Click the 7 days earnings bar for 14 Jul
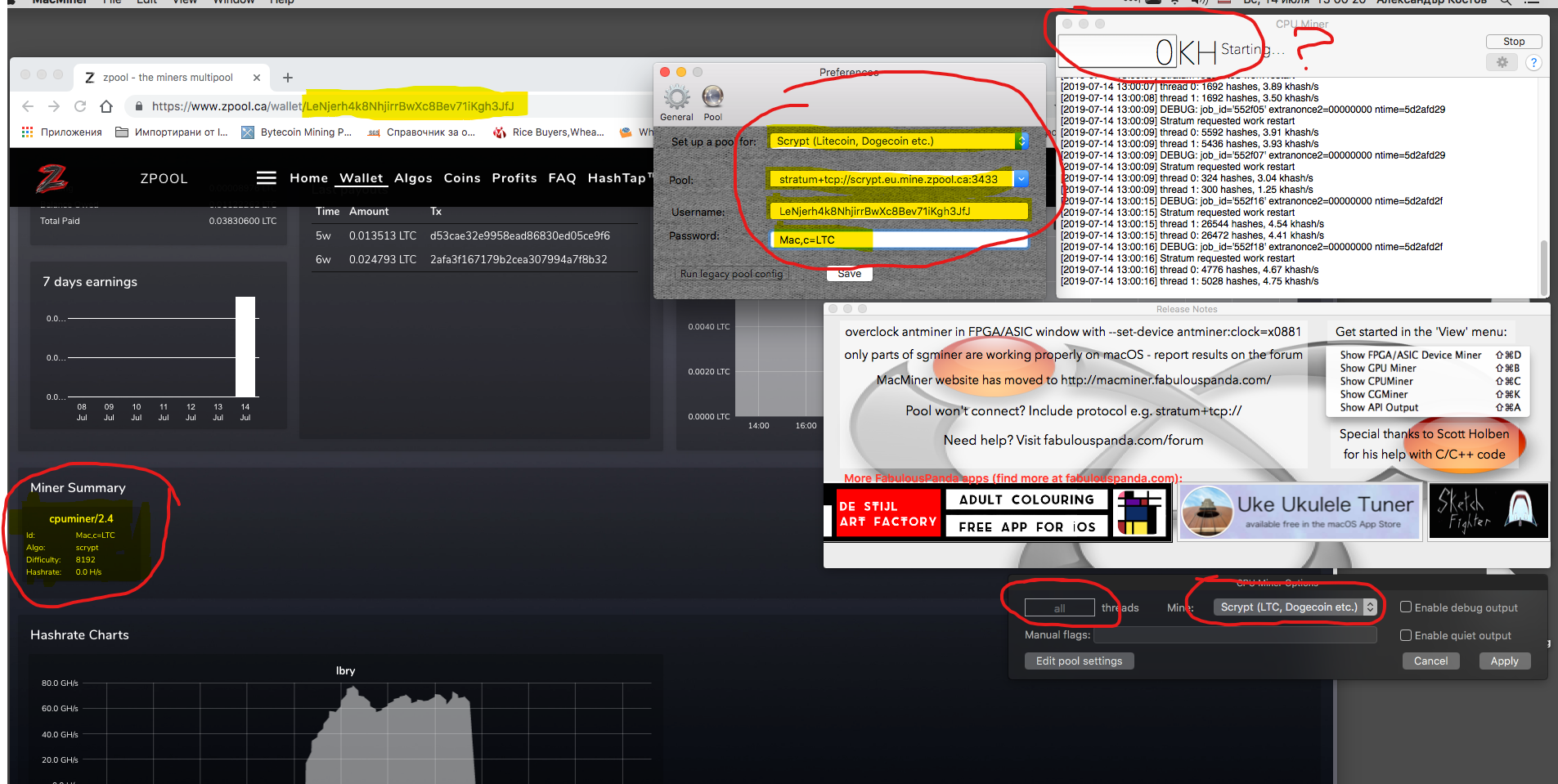The height and width of the screenshot is (784, 1558). (245, 347)
